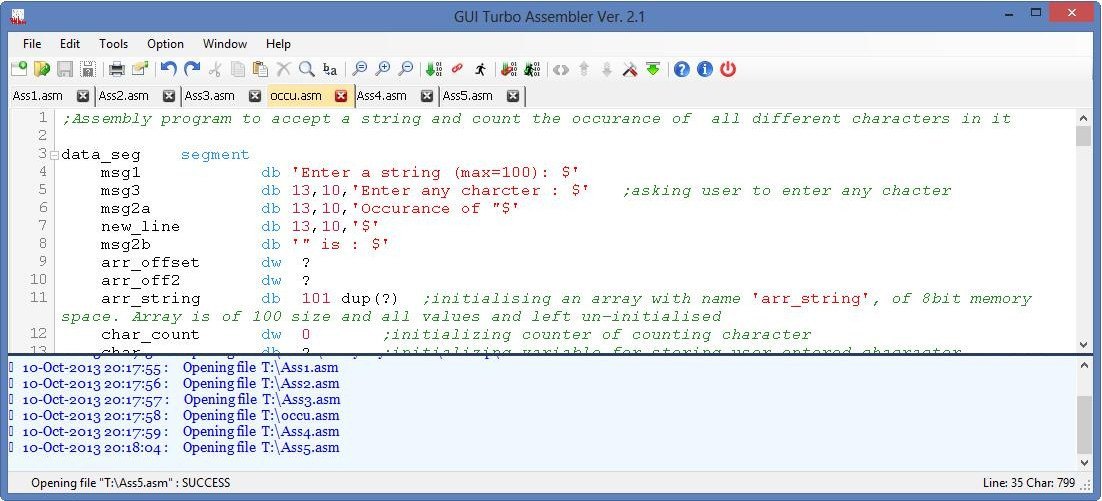
Task: Close the Ass2.asm tab
Action: pyautogui.click(x=169, y=96)
